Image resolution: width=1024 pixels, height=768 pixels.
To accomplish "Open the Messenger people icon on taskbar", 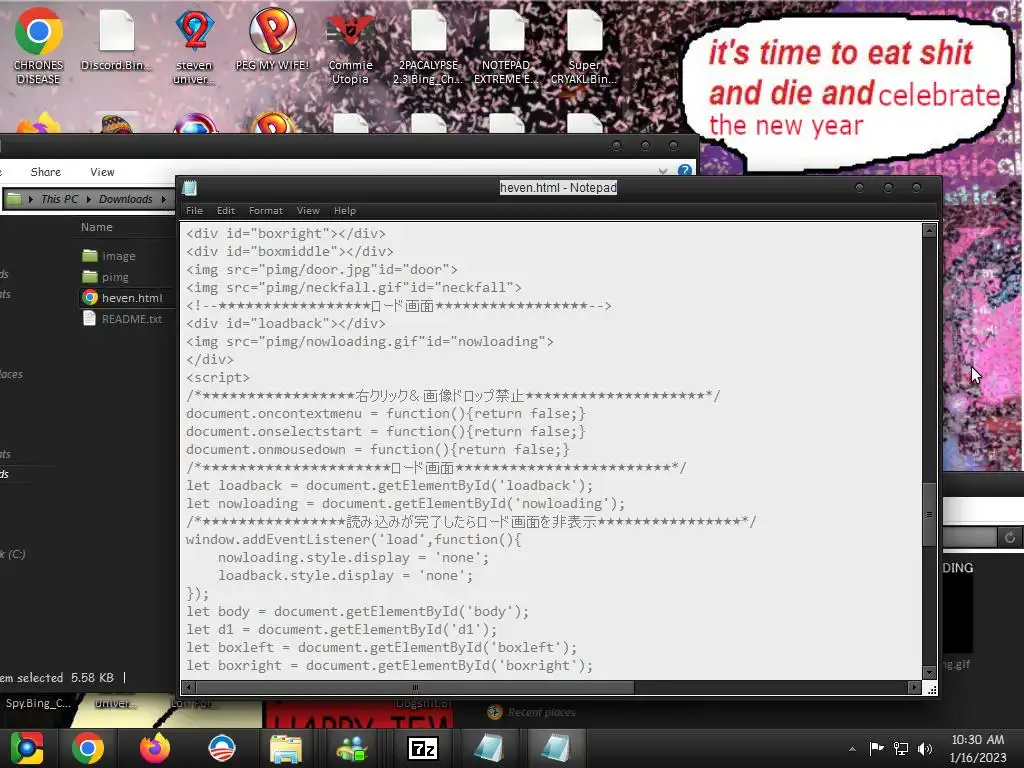I will point(353,748).
